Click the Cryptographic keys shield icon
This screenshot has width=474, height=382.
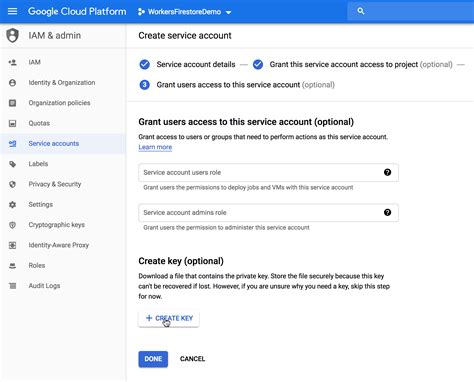[x=13, y=225]
